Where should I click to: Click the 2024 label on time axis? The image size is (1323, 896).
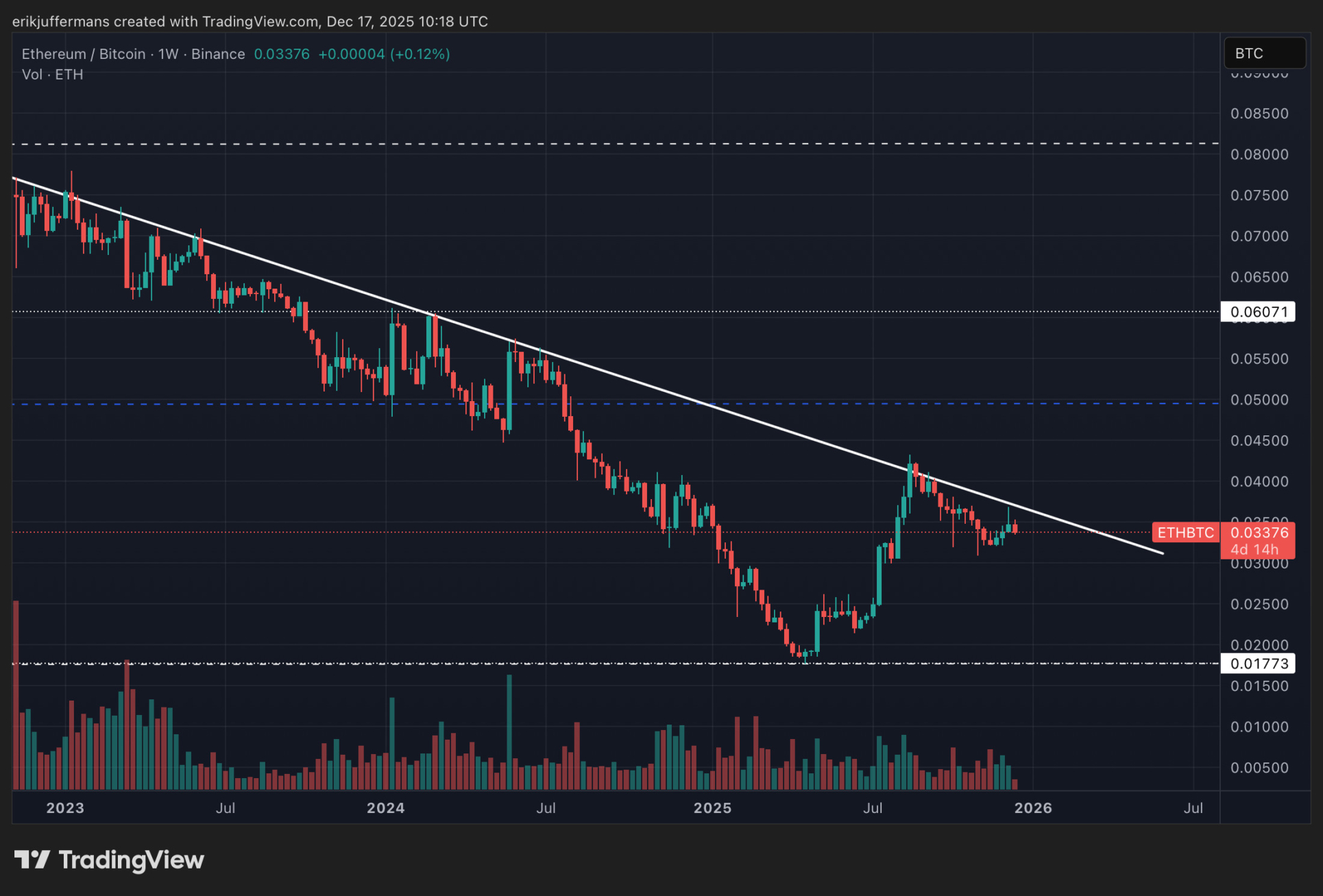385,808
